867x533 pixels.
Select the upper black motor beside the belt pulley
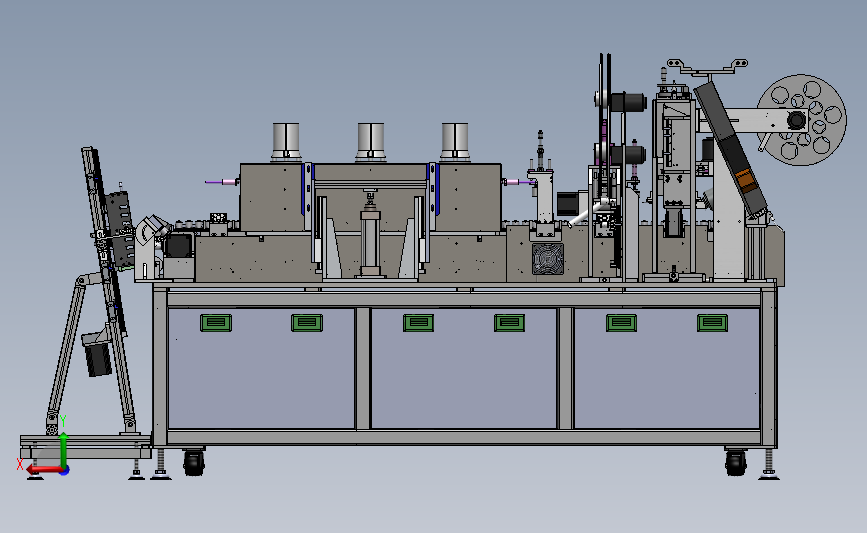point(628,102)
